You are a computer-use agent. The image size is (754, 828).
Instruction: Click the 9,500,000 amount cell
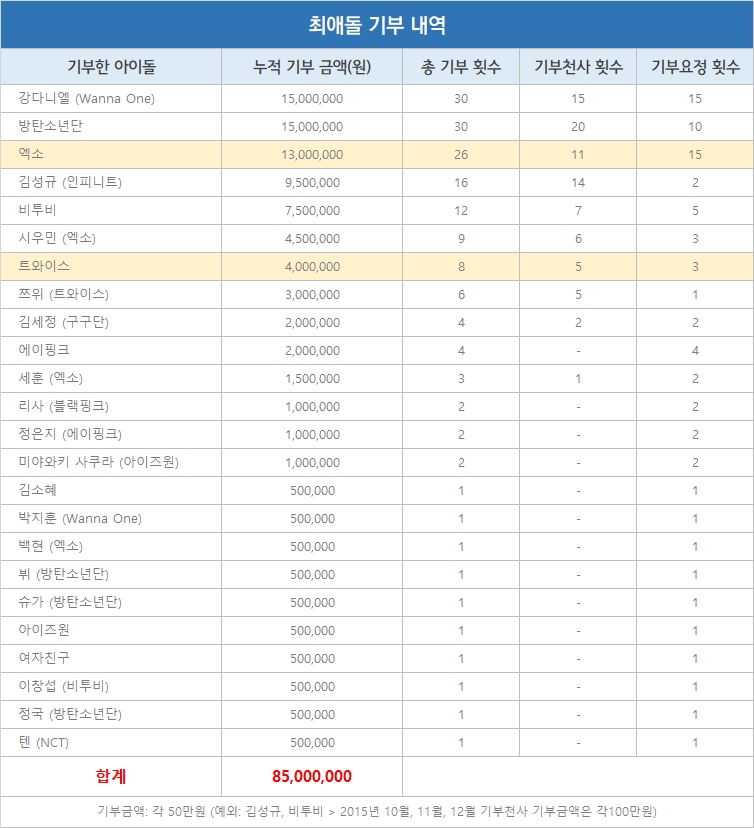point(312,183)
